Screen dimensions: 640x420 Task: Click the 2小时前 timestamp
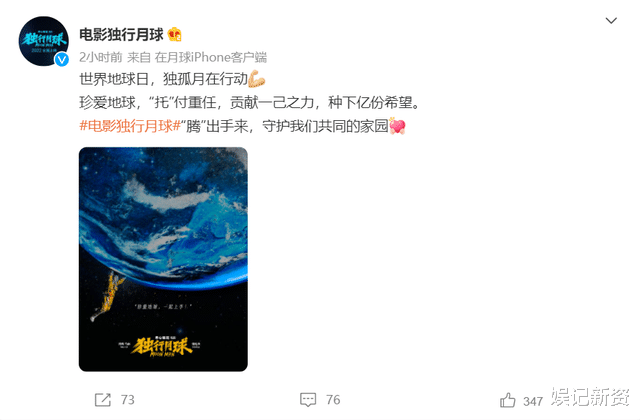101,58
